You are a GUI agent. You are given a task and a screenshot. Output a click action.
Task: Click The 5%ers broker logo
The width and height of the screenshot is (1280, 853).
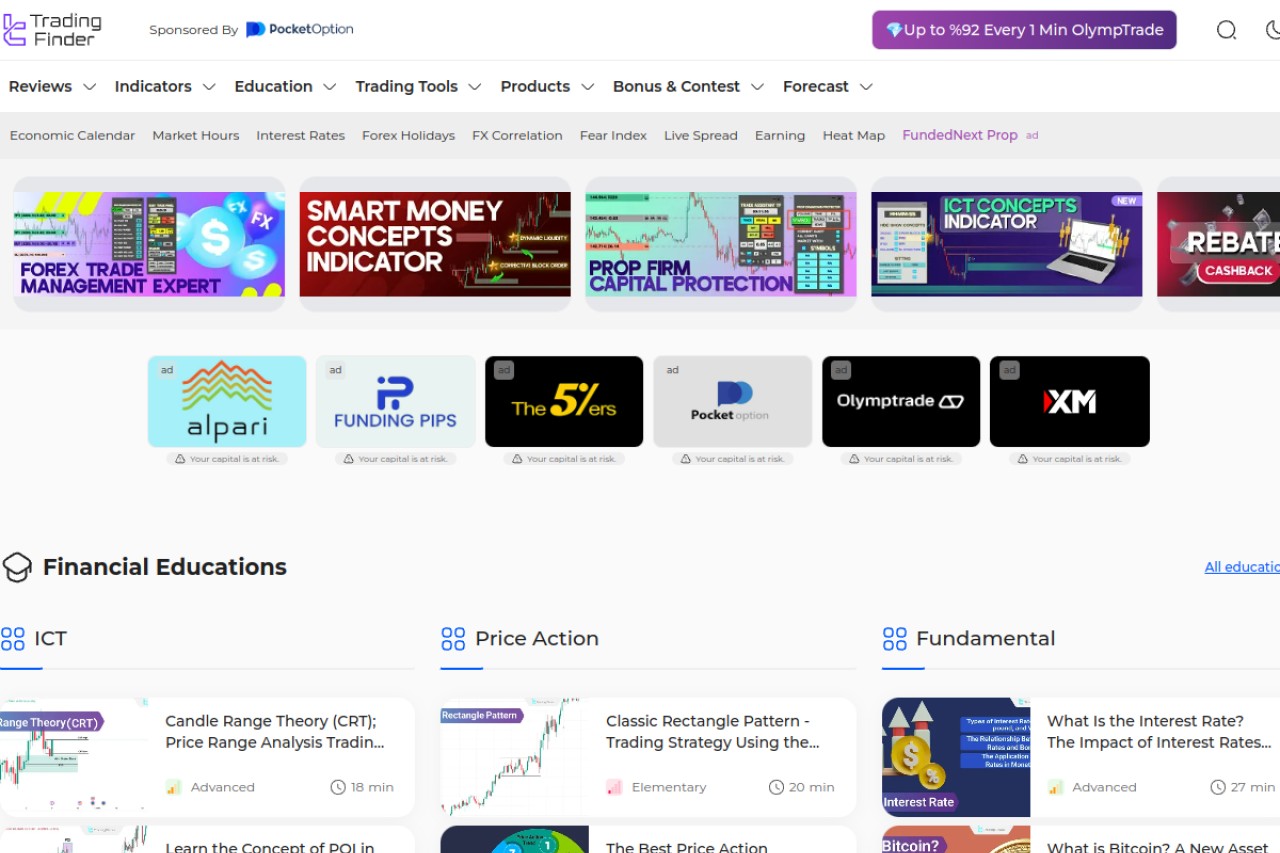564,401
